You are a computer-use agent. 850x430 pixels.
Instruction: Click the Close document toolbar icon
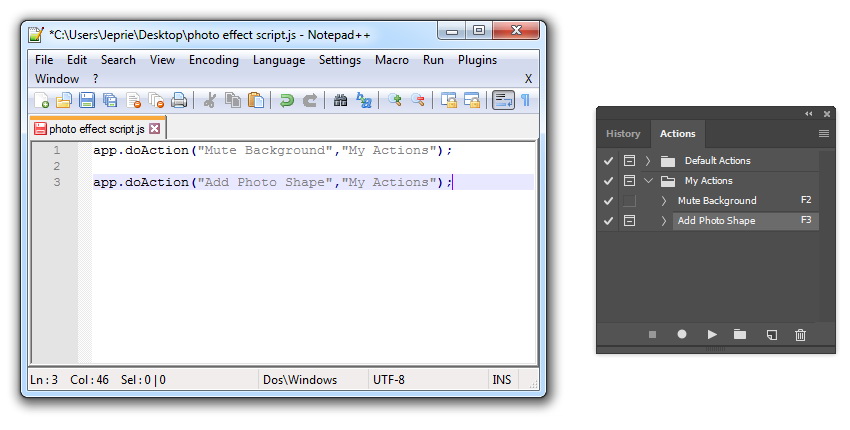coord(133,100)
